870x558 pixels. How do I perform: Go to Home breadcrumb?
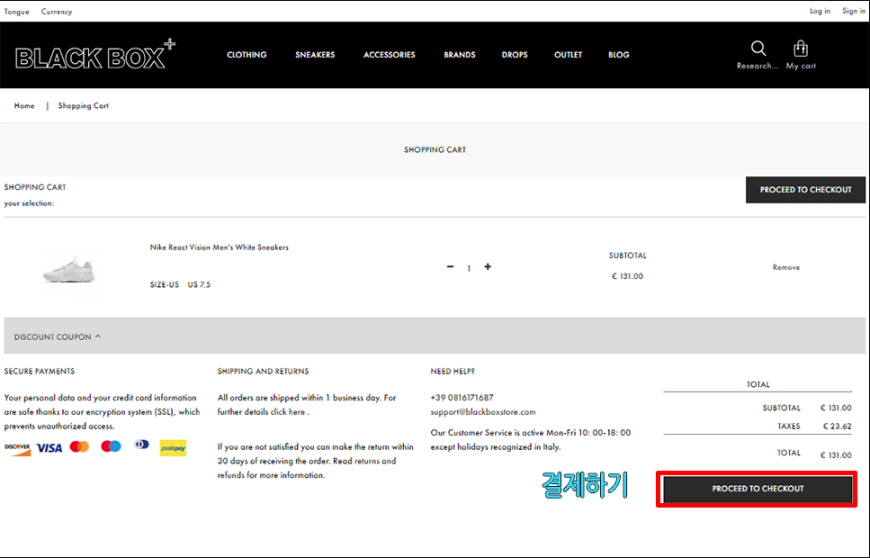point(24,105)
